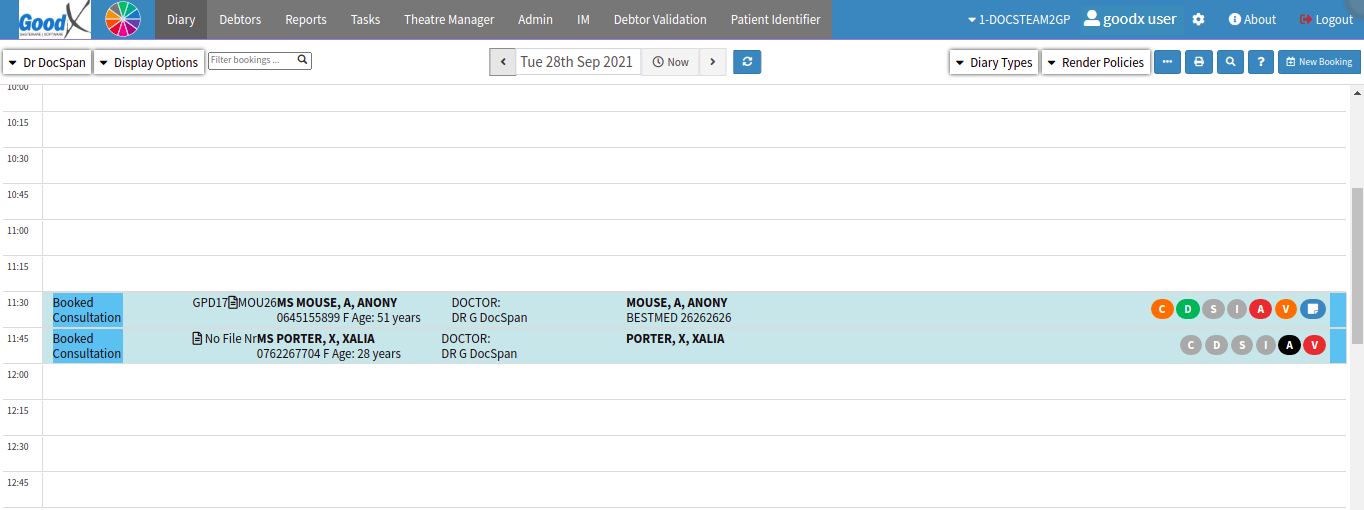Expand the Diary Types dropdown
The width and height of the screenshot is (1364, 510).
[994, 62]
